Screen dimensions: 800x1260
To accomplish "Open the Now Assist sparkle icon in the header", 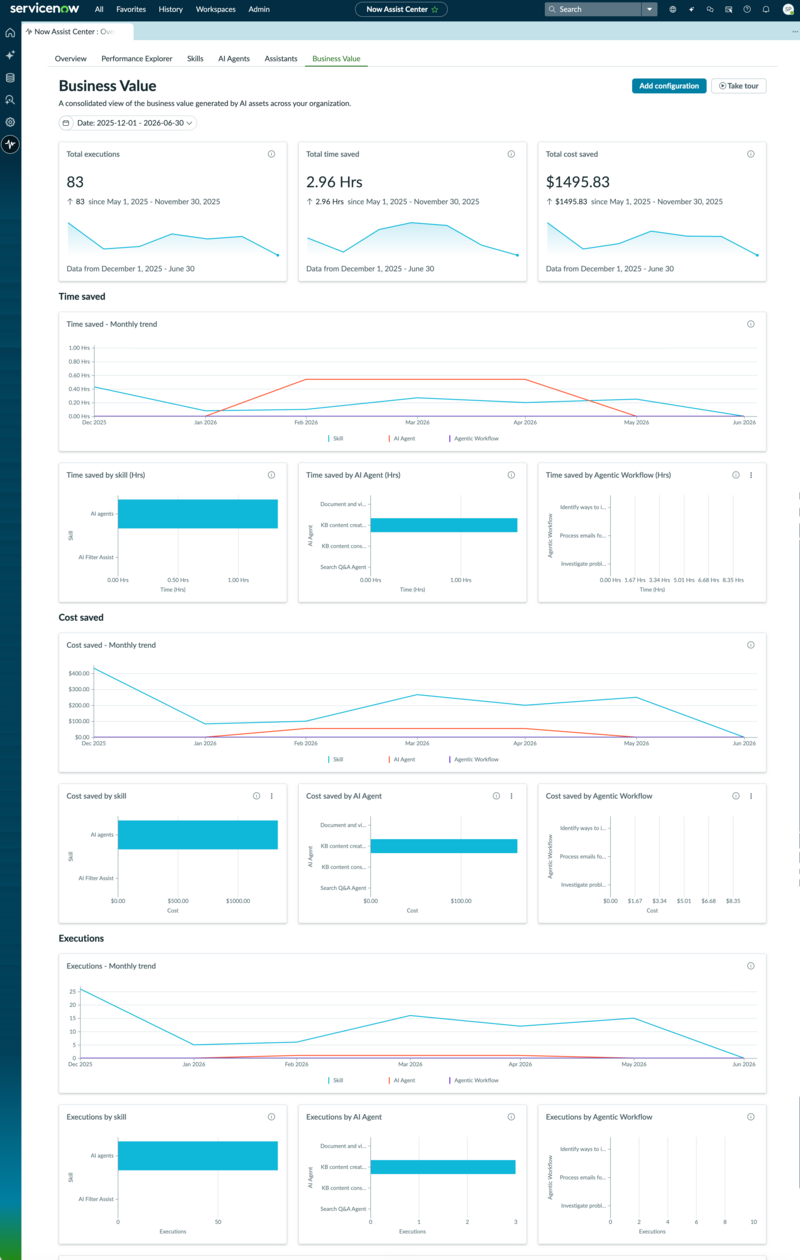I will [x=691, y=9].
